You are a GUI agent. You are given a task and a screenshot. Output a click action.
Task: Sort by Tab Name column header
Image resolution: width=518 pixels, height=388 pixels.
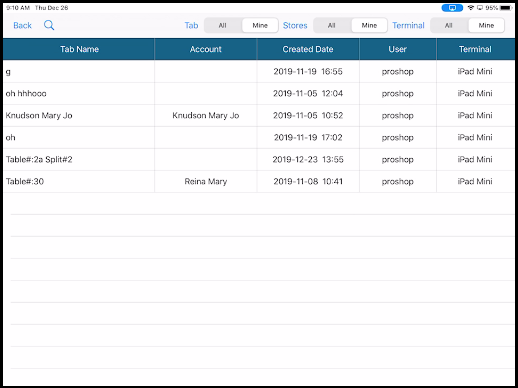79,49
